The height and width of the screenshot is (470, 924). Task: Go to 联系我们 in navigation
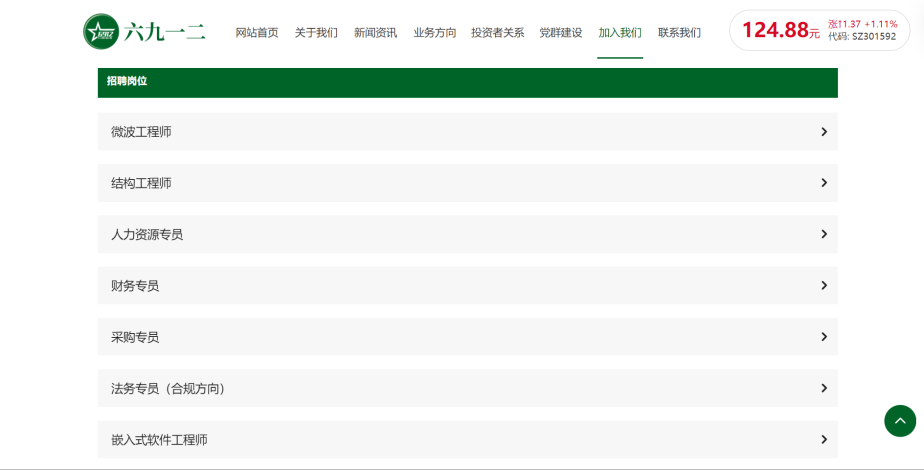click(679, 33)
